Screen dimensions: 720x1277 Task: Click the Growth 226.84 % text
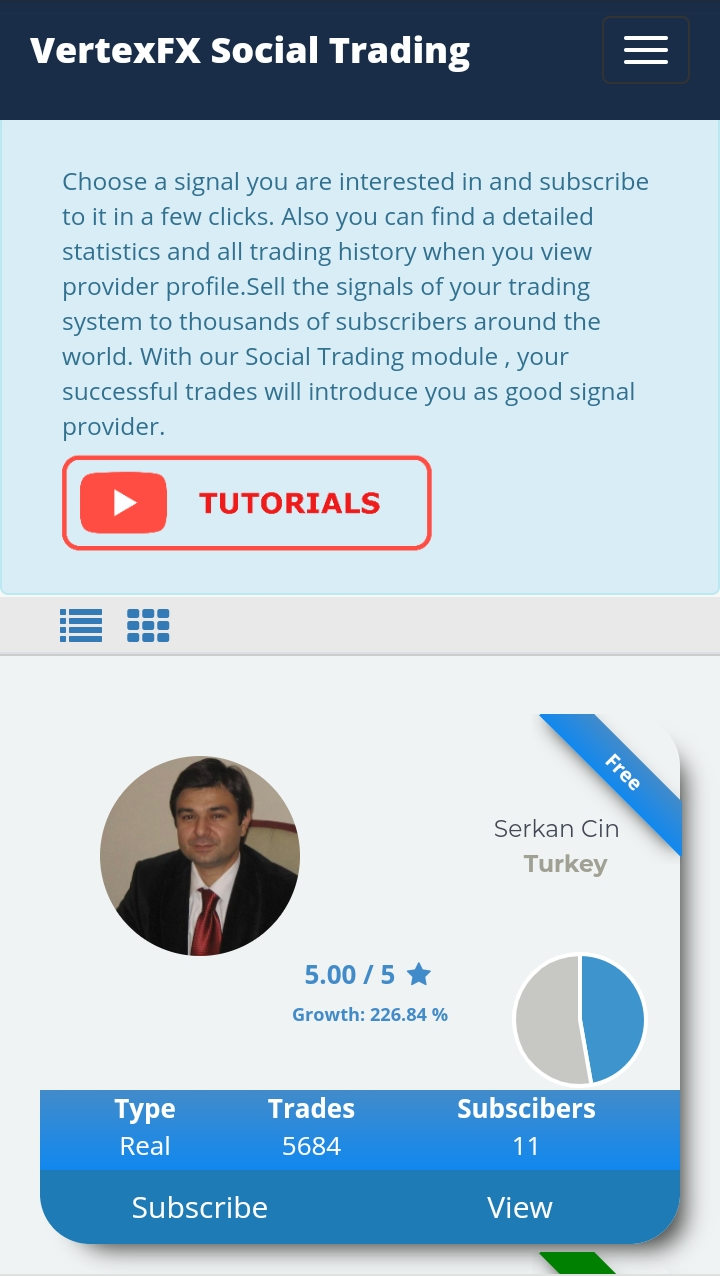[370, 1014]
